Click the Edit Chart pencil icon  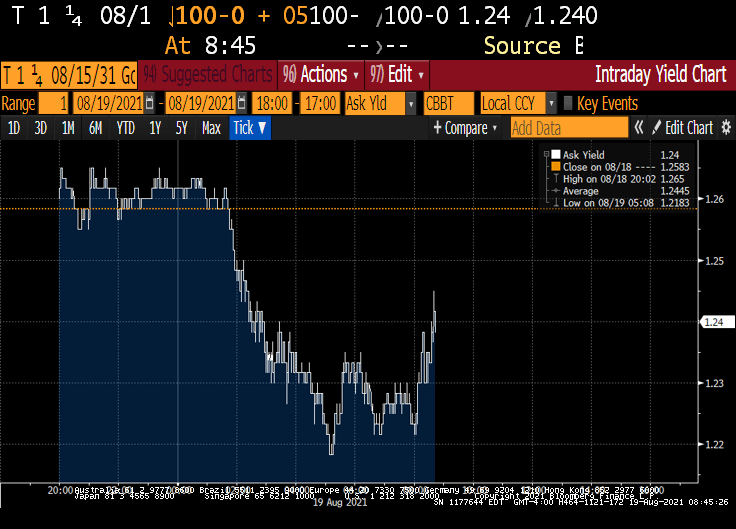pos(657,128)
